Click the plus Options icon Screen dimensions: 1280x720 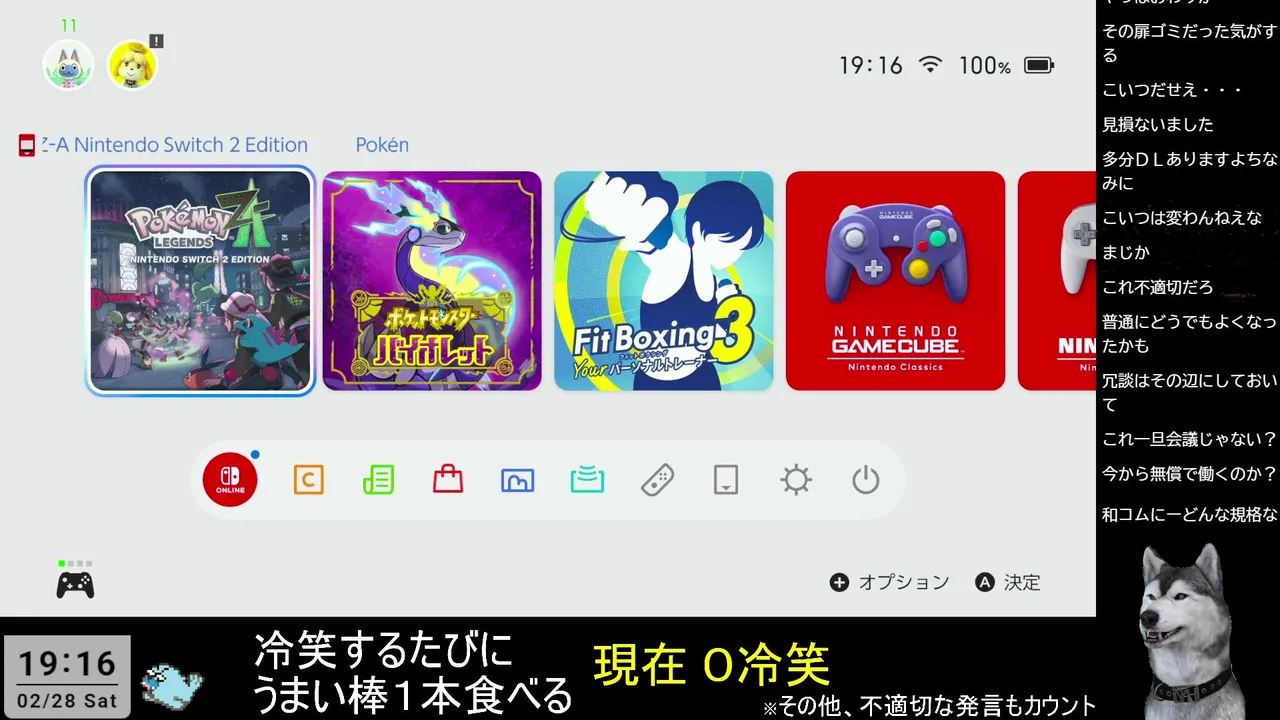tap(839, 582)
